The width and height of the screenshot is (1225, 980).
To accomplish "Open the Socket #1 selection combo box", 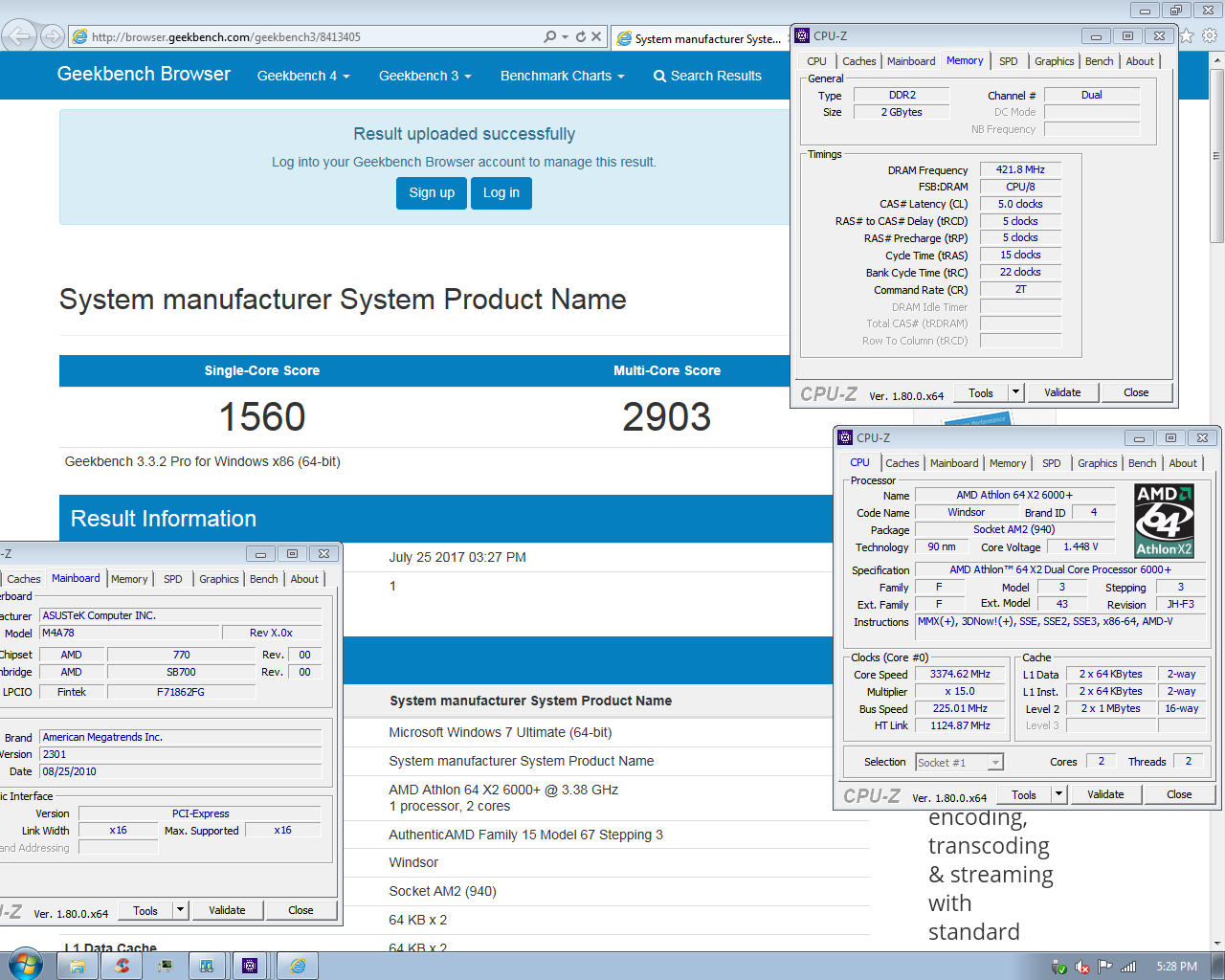I will [959, 762].
